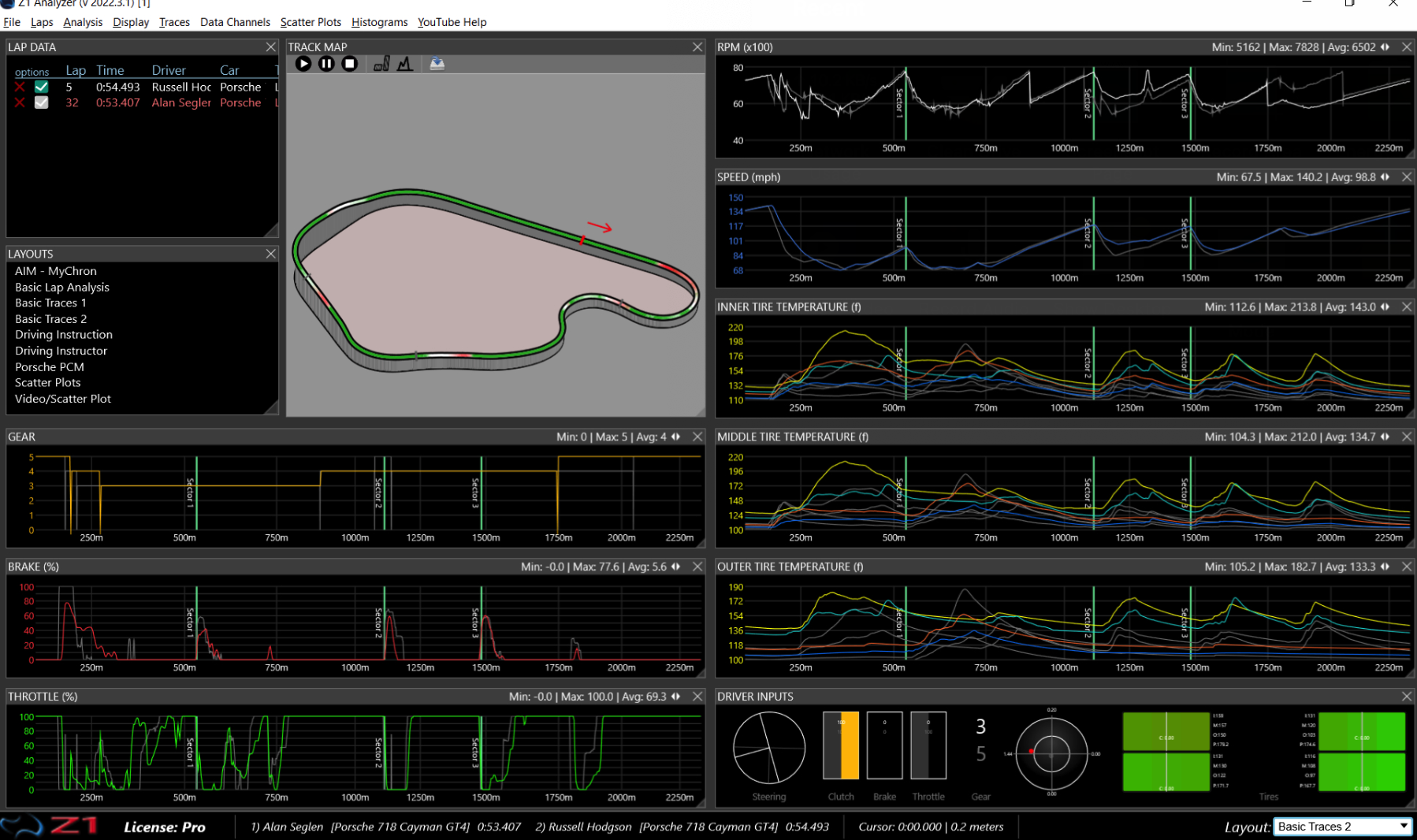Close the LAP DATA panel
1417x840 pixels.
pos(270,47)
